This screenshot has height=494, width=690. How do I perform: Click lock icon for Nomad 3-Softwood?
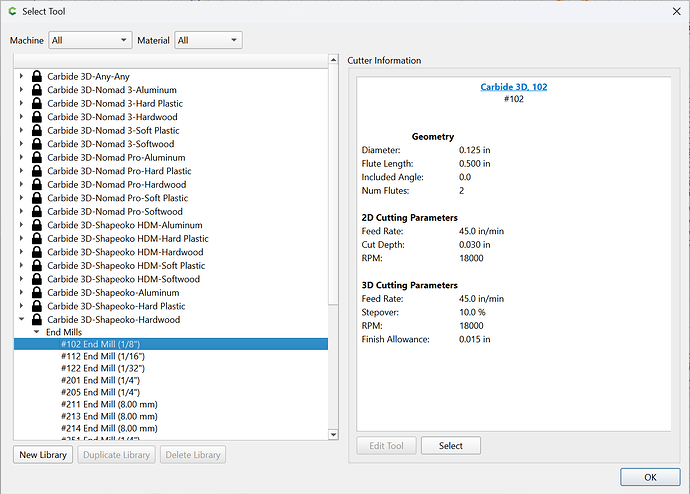[37, 144]
